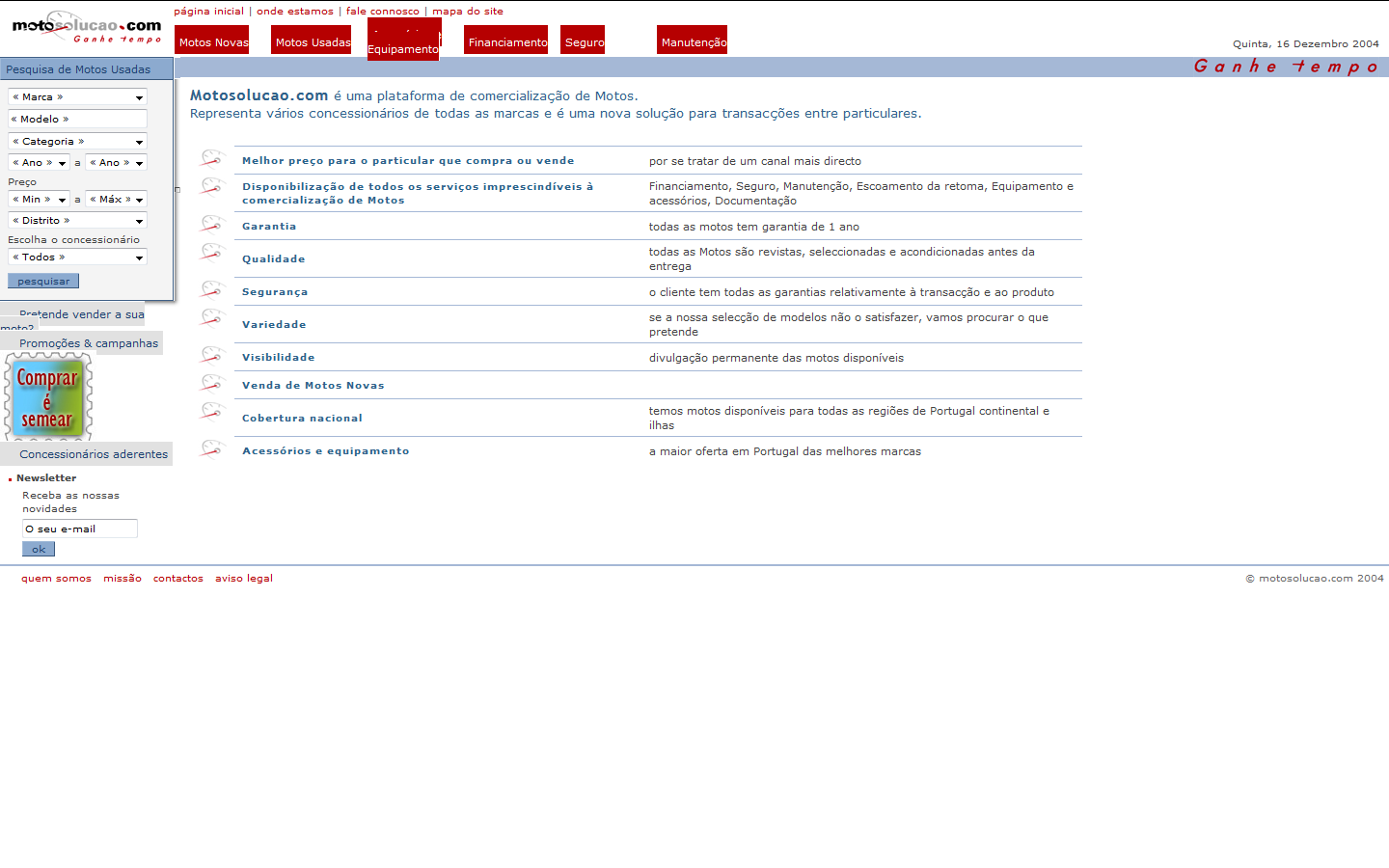The height and width of the screenshot is (868, 1389).
Task: Open the Motos Novas menu tab
Action: click(212, 41)
